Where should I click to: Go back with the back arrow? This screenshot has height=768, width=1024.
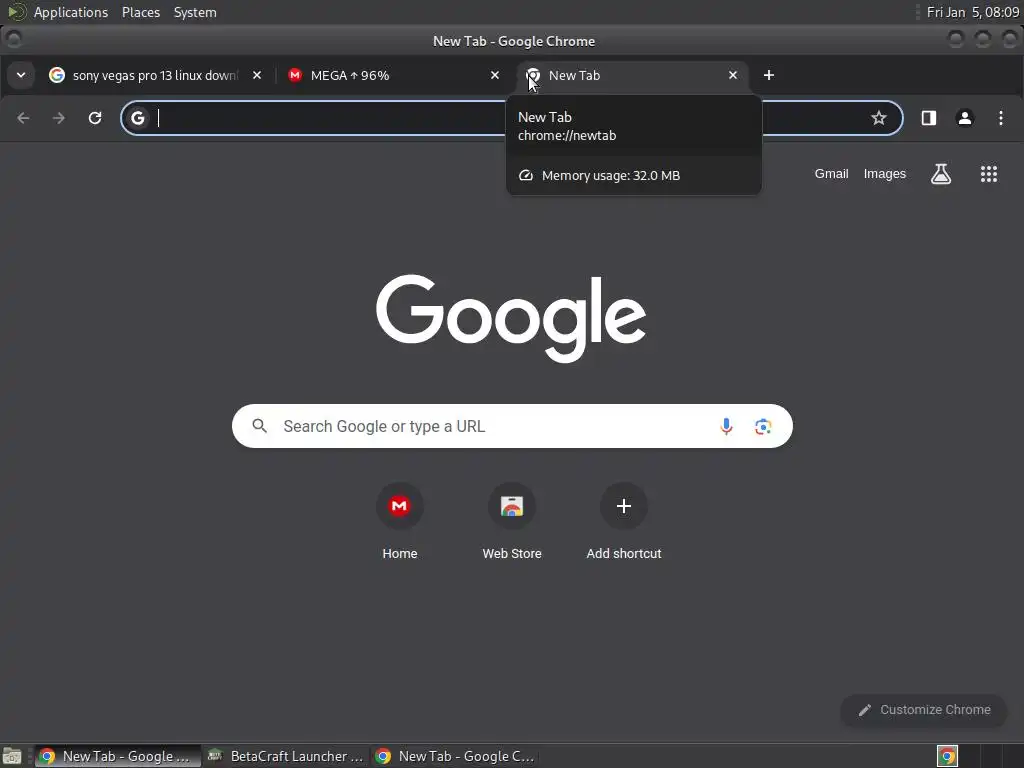pyautogui.click(x=24, y=118)
